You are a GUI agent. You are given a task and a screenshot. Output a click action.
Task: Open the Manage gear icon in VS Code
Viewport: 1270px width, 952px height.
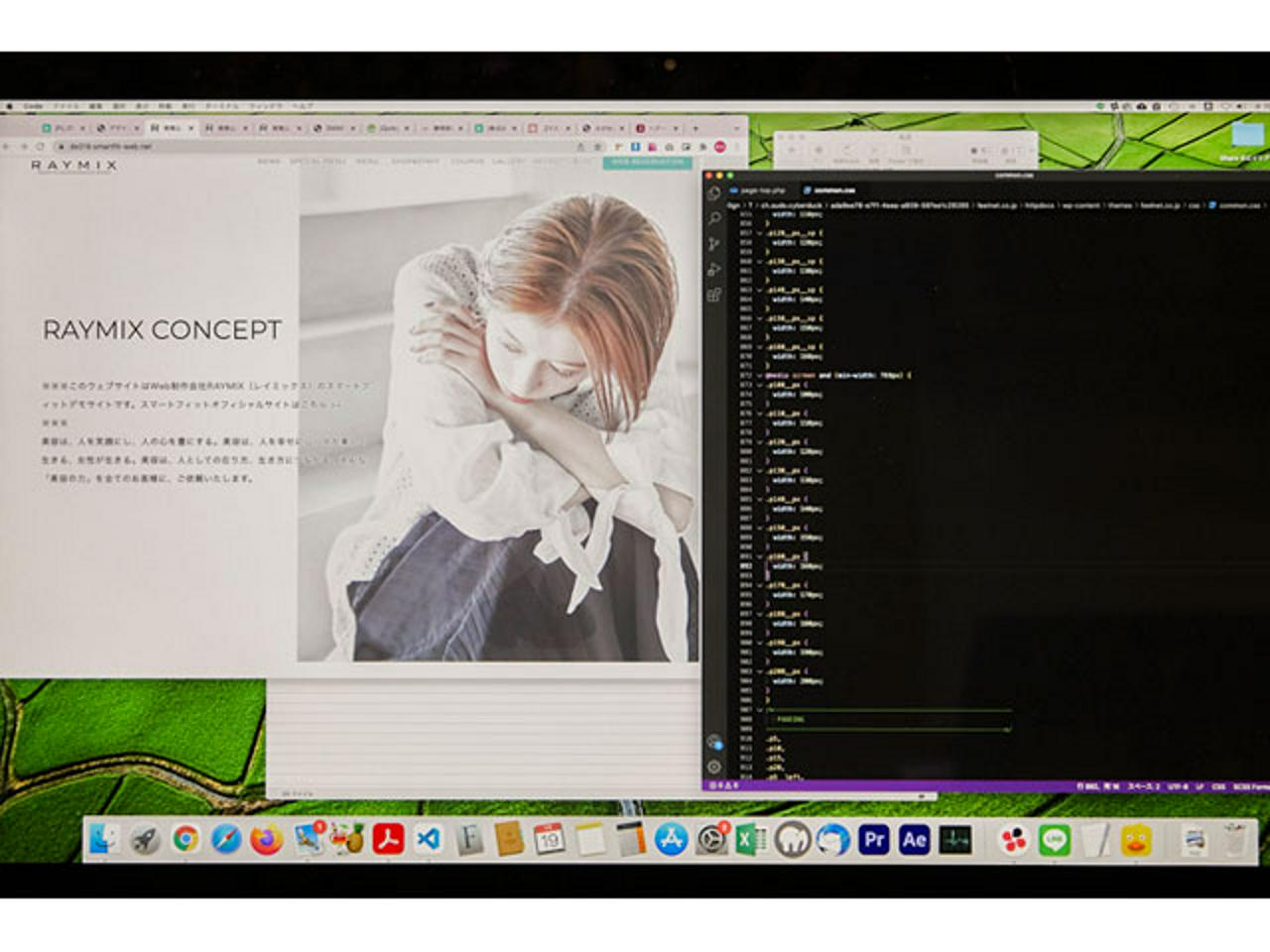tap(714, 767)
